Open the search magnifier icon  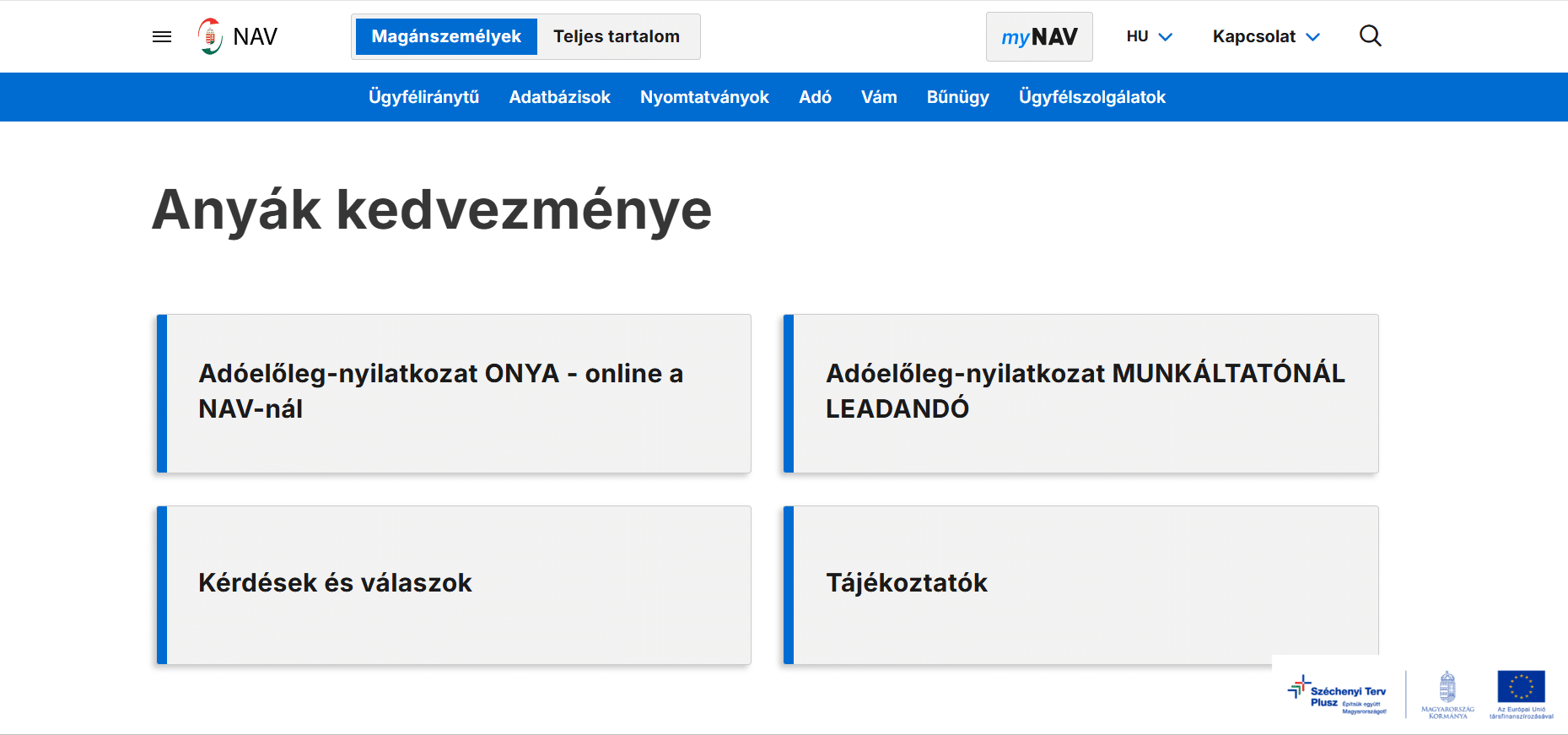[1370, 36]
